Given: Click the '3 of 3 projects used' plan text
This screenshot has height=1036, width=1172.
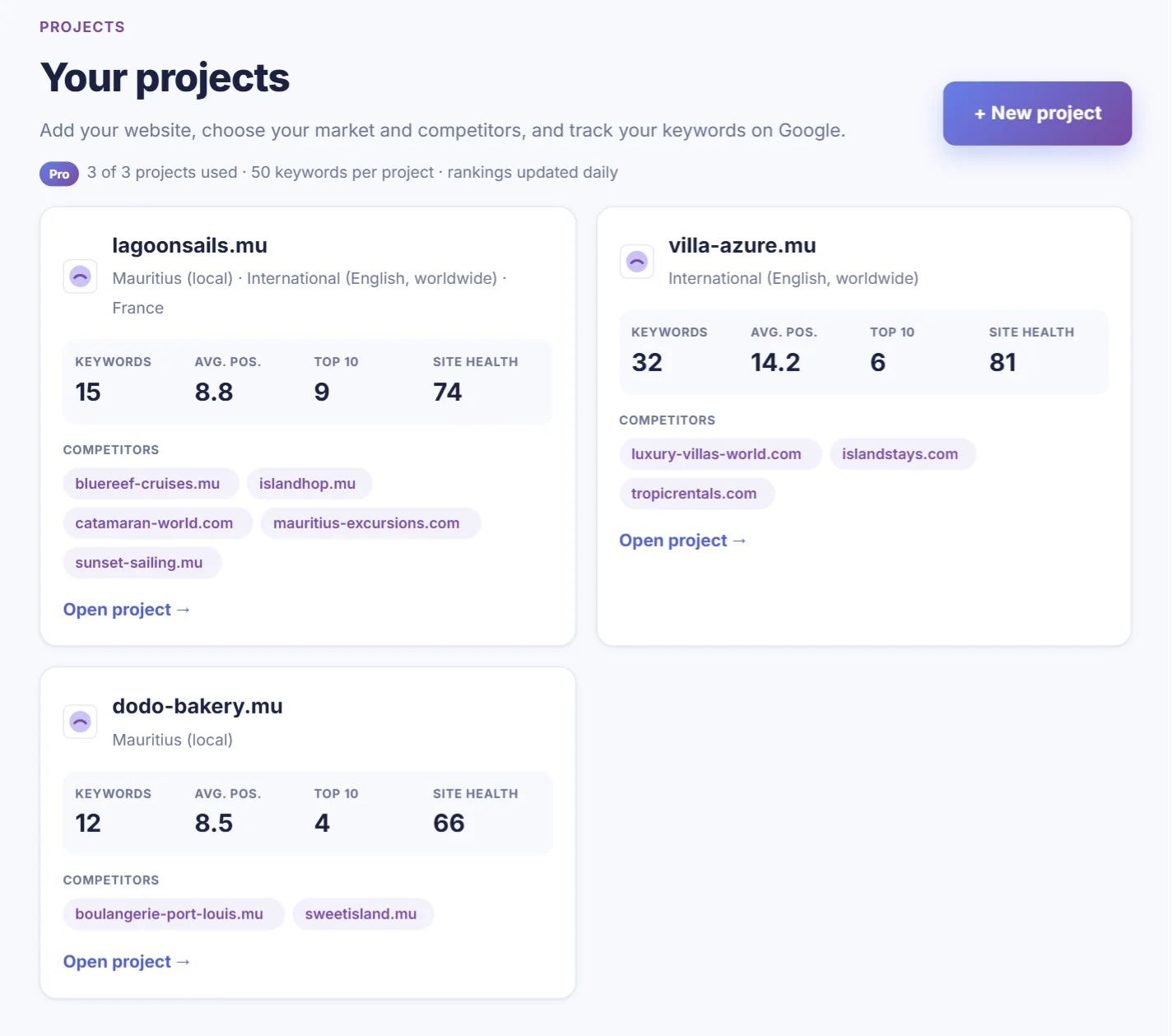Looking at the screenshot, I should point(162,172).
